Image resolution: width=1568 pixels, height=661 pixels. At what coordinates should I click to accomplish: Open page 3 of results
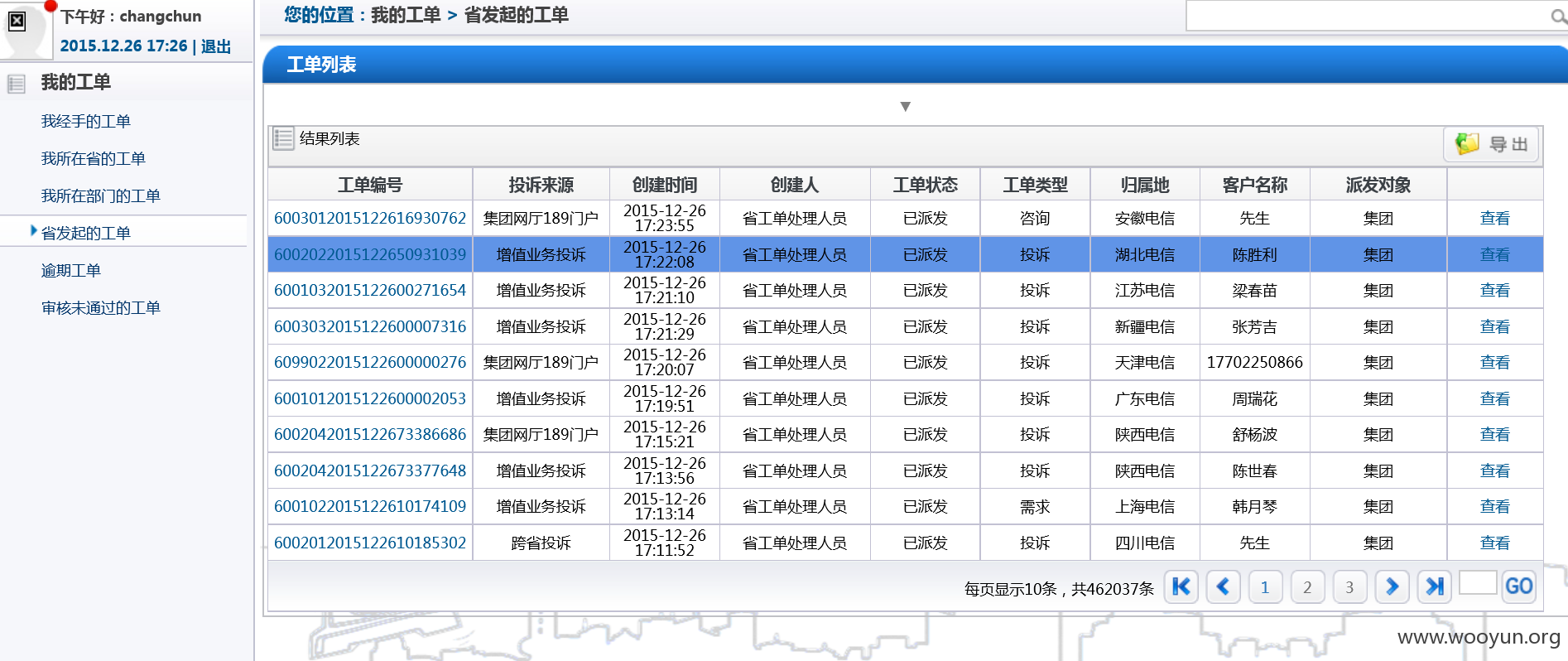pos(1350,587)
